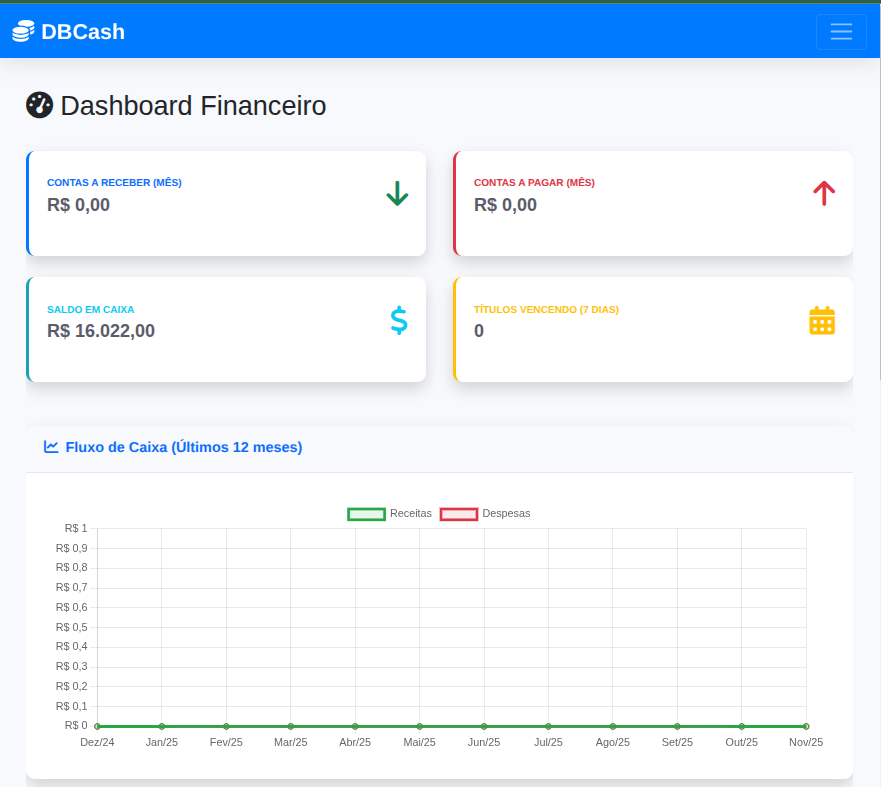Select the Saldo em Caixa card

pyautogui.click(x=226, y=329)
